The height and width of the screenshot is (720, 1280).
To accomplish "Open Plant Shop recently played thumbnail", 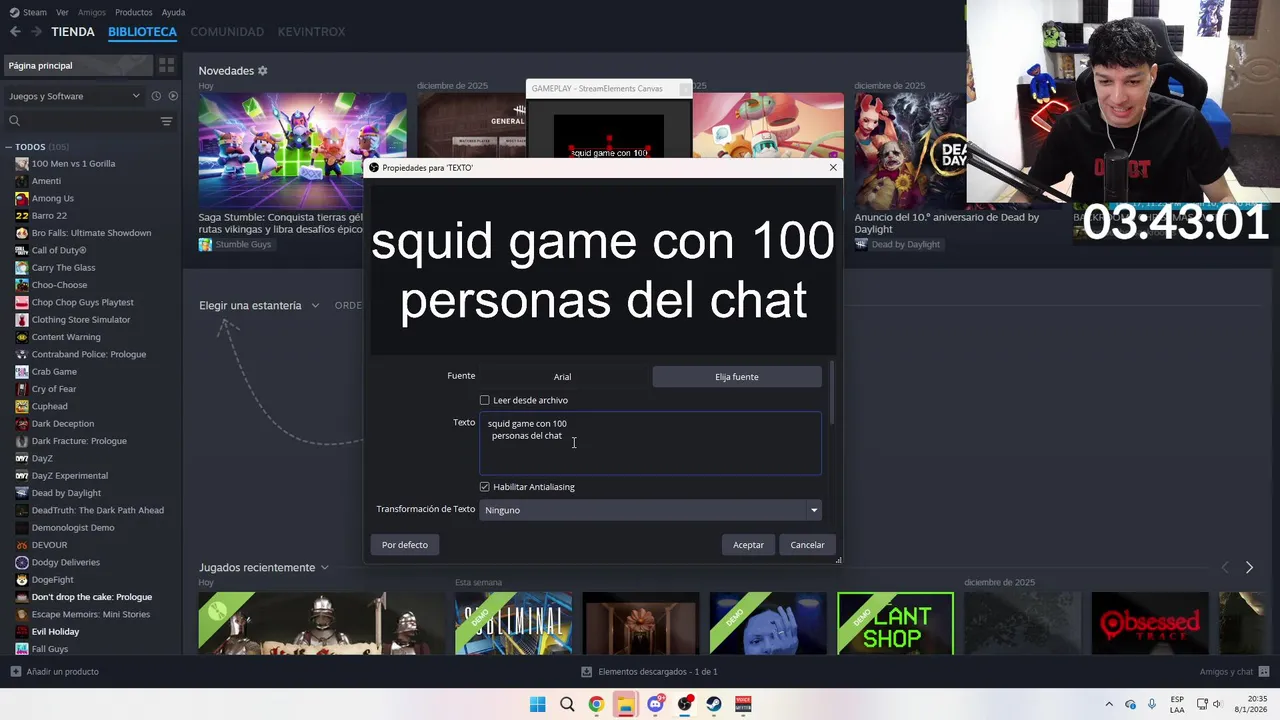I will point(895,624).
